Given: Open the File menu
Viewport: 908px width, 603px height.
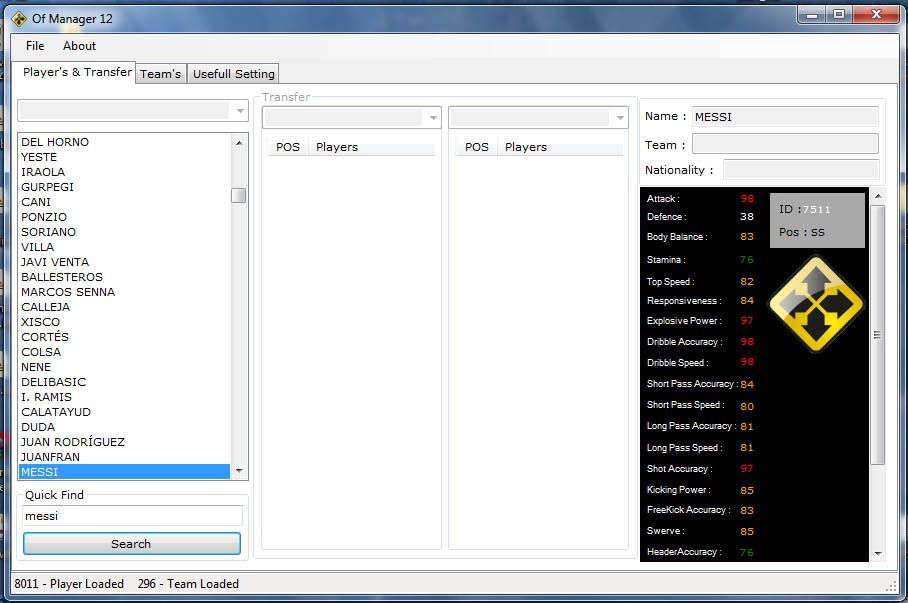Looking at the screenshot, I should click(x=35, y=46).
